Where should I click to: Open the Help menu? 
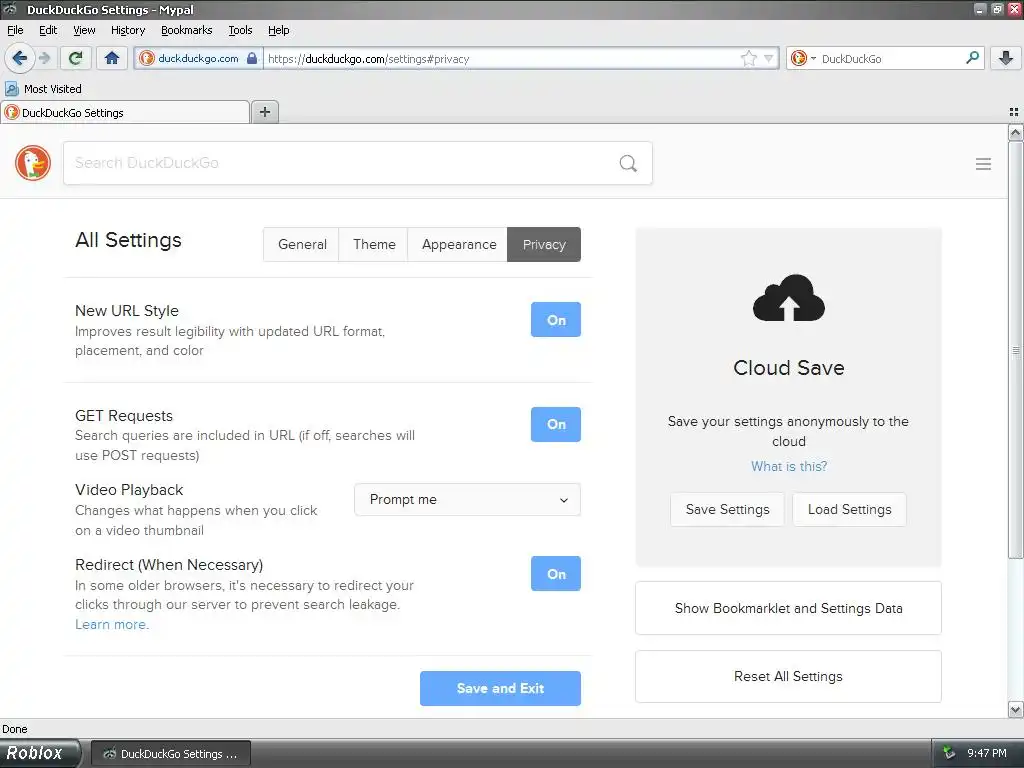pos(278,30)
